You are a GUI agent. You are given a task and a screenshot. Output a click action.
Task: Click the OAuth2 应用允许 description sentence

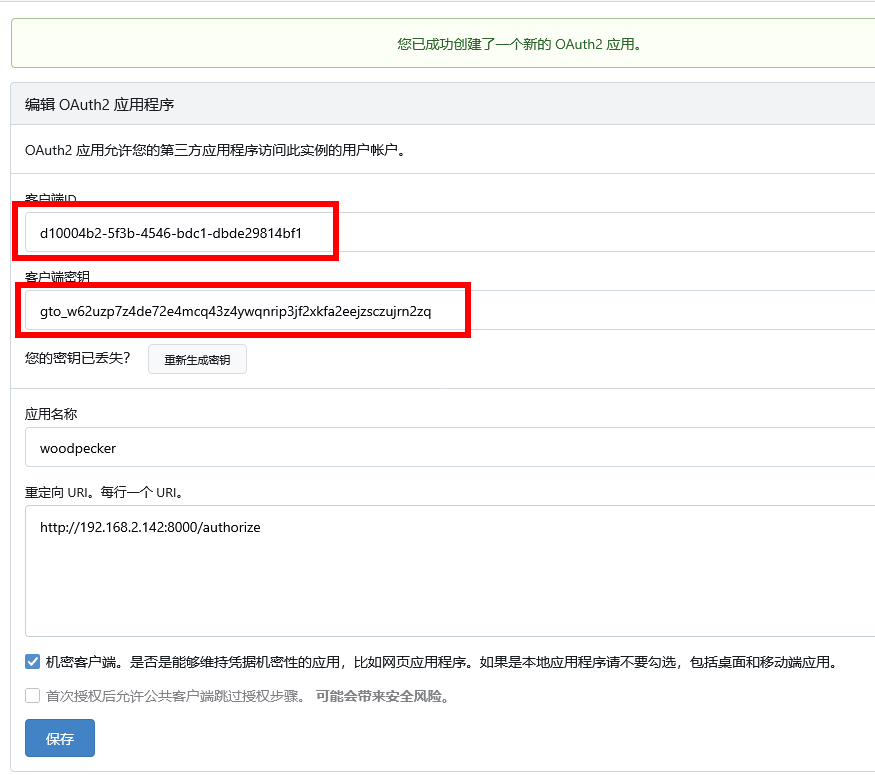214,151
